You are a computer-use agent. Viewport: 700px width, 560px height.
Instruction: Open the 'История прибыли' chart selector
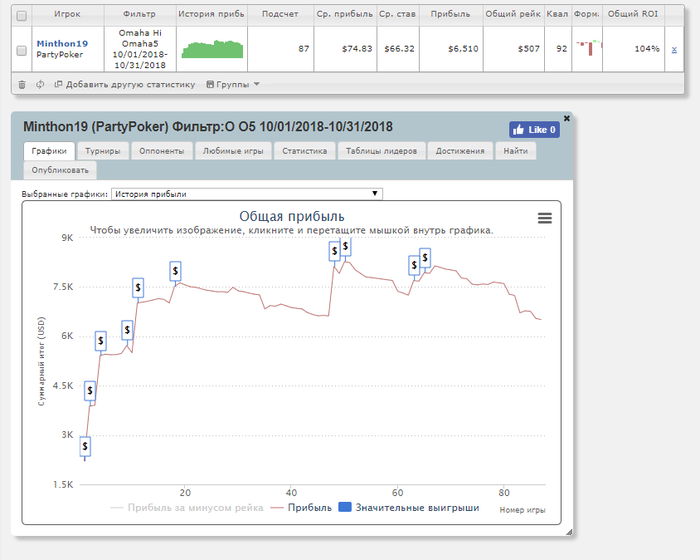246,194
